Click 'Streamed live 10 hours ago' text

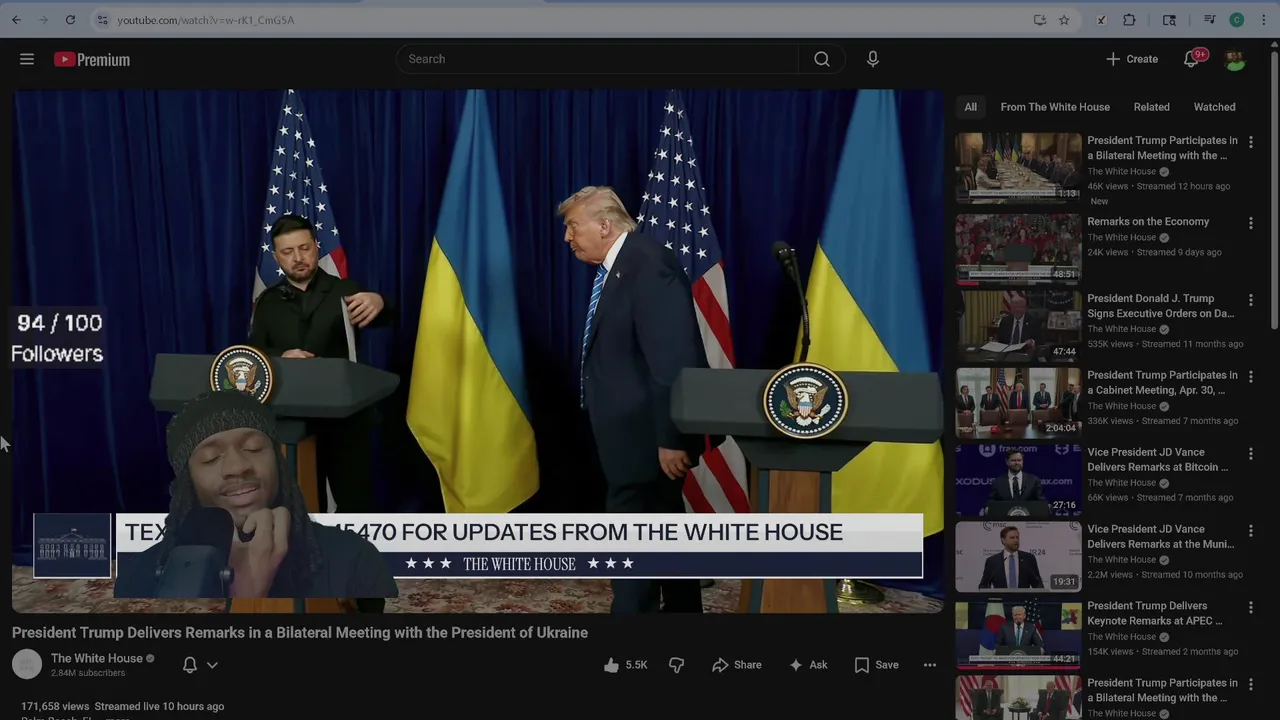tap(159, 706)
